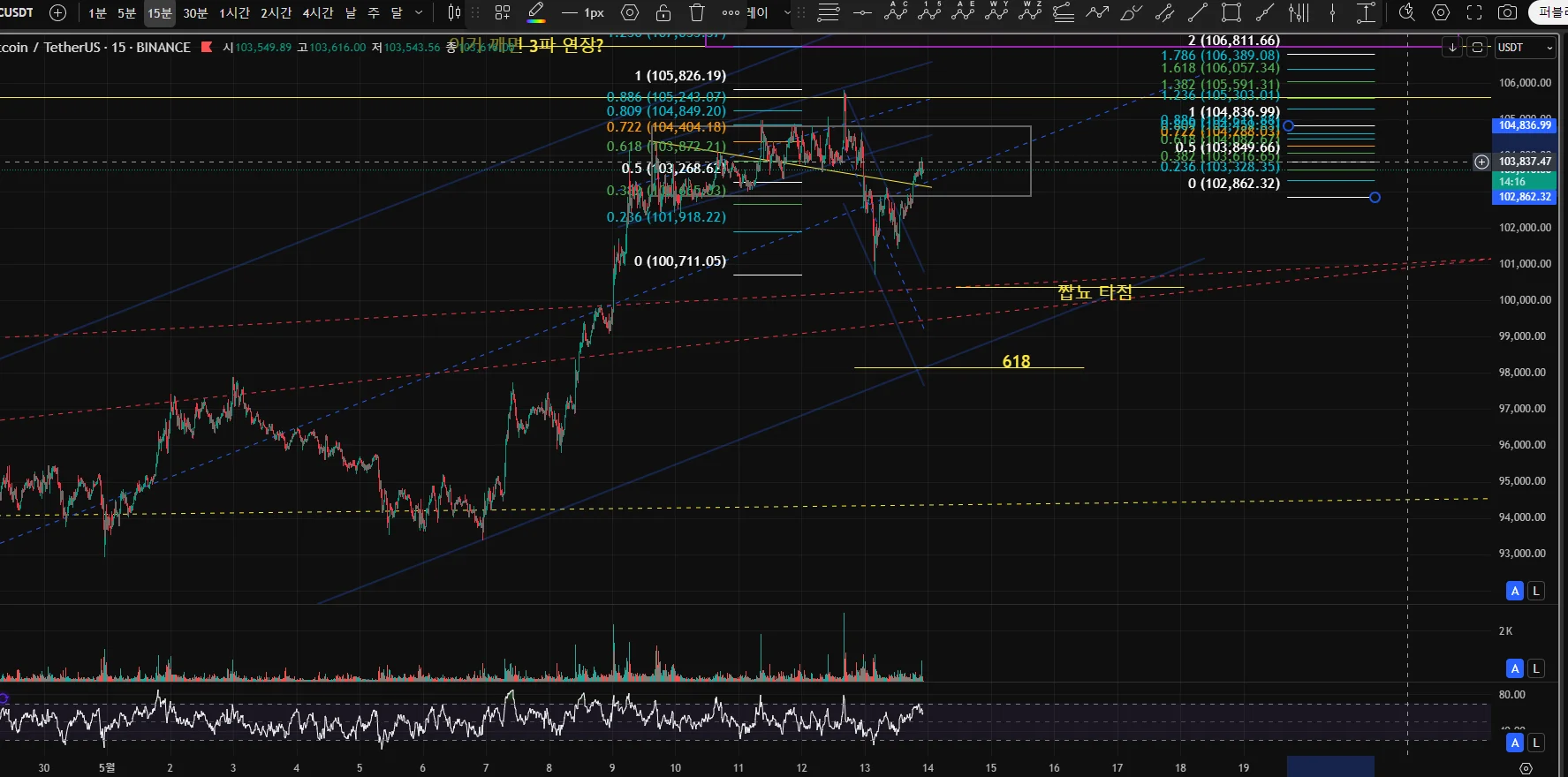
Task: Open drawing settings hexagon in floating toolbar
Action: [x=630, y=12]
